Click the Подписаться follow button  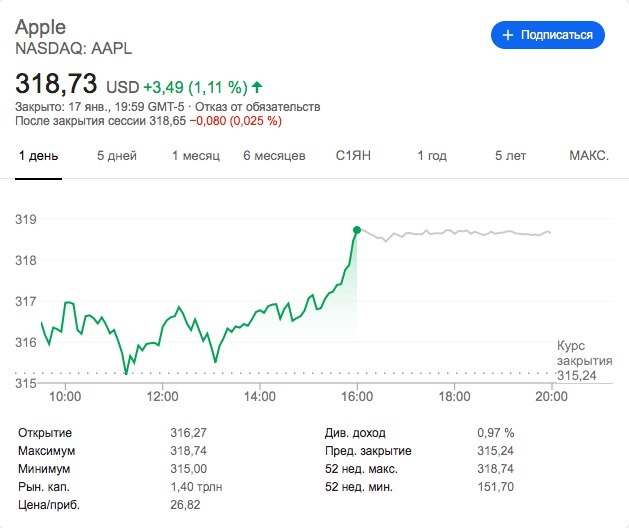tap(548, 35)
